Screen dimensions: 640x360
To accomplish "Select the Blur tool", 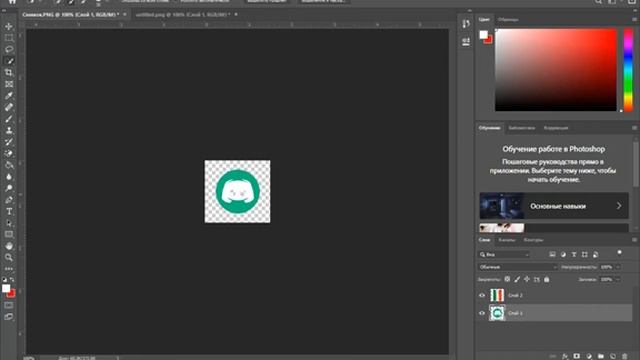I will pyautogui.click(x=9, y=177).
